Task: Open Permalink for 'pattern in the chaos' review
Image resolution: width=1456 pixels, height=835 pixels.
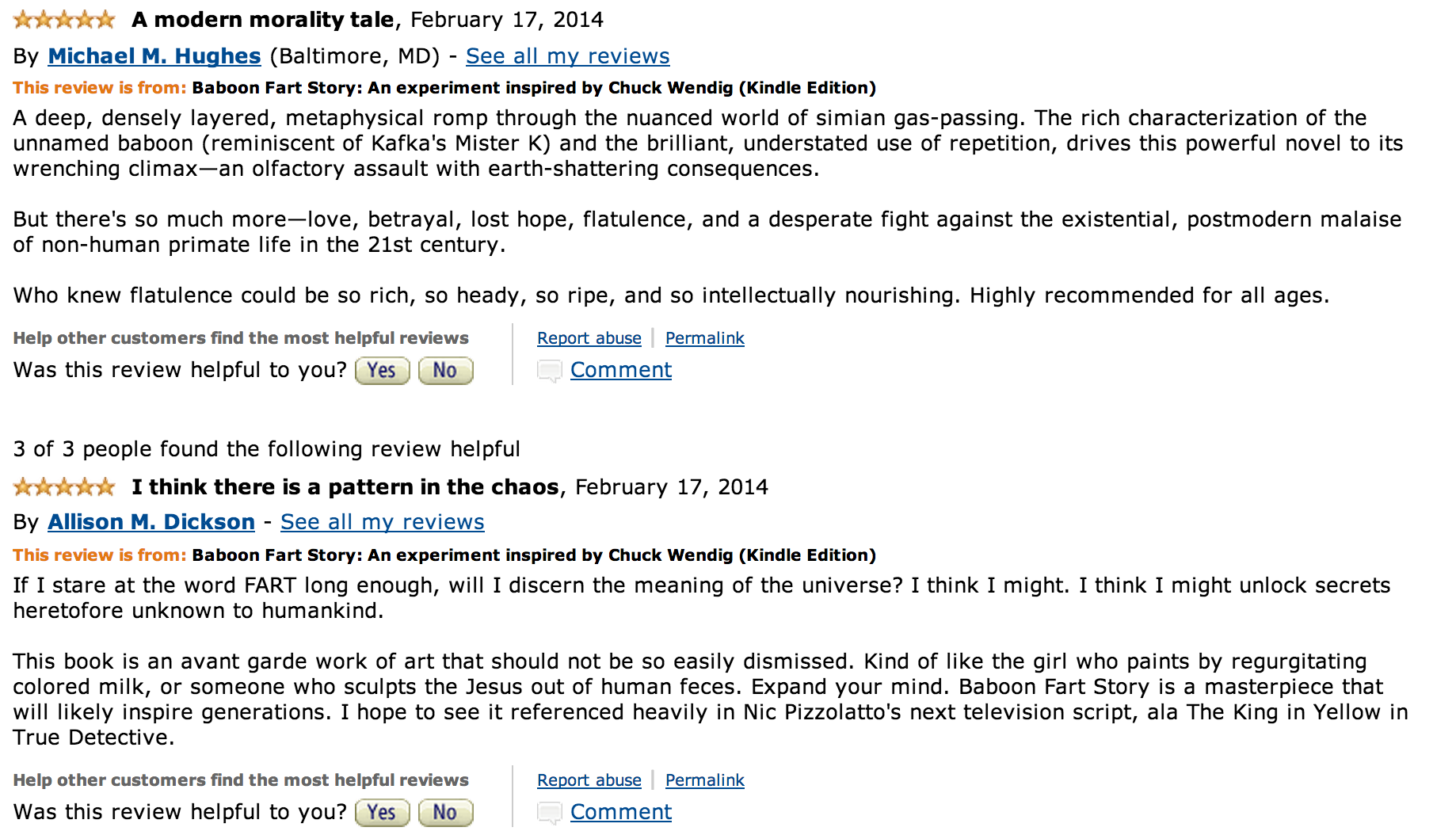Action: (x=704, y=780)
